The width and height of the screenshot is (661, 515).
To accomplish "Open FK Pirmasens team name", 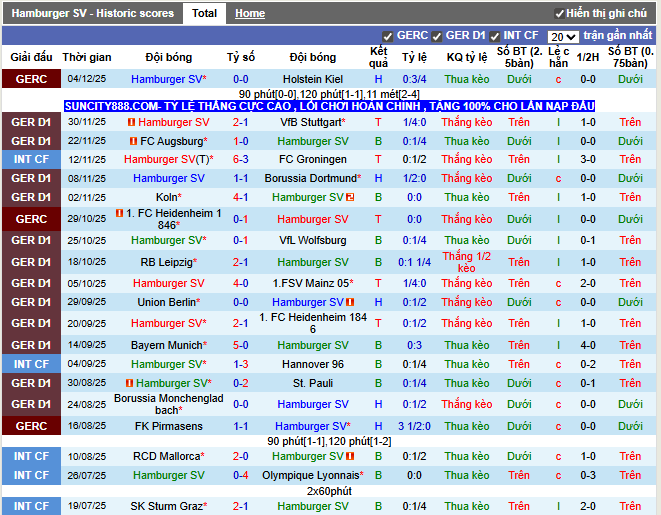I will coord(169,426).
